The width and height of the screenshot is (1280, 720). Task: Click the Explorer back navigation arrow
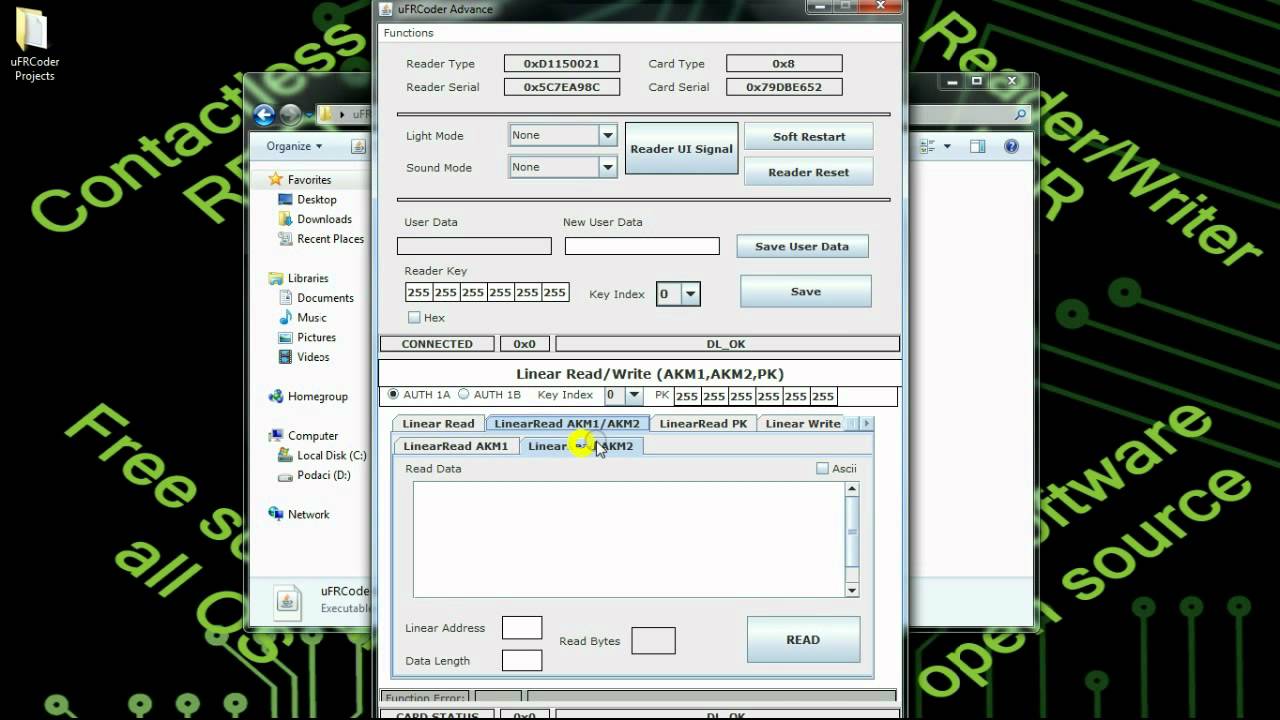pos(264,115)
